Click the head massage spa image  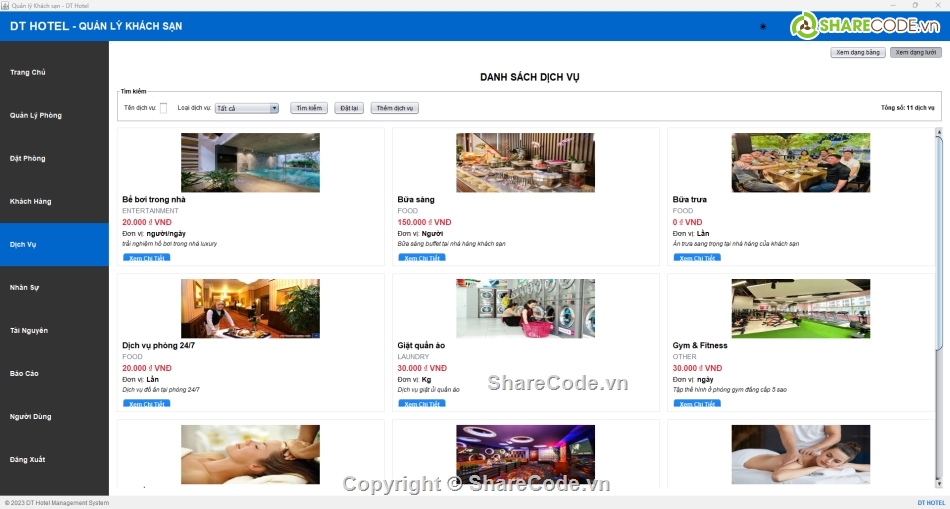(250, 454)
